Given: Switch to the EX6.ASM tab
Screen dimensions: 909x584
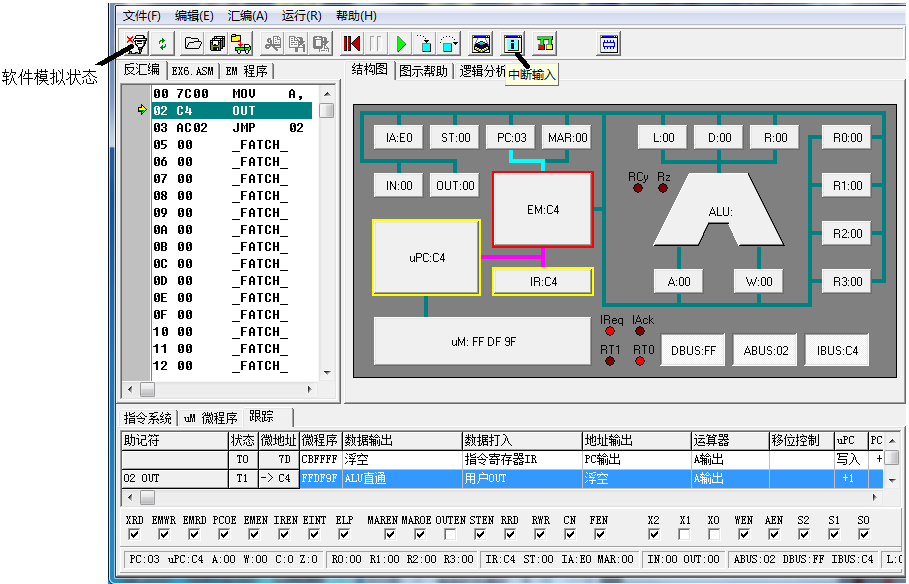Looking at the screenshot, I should pos(192,71).
